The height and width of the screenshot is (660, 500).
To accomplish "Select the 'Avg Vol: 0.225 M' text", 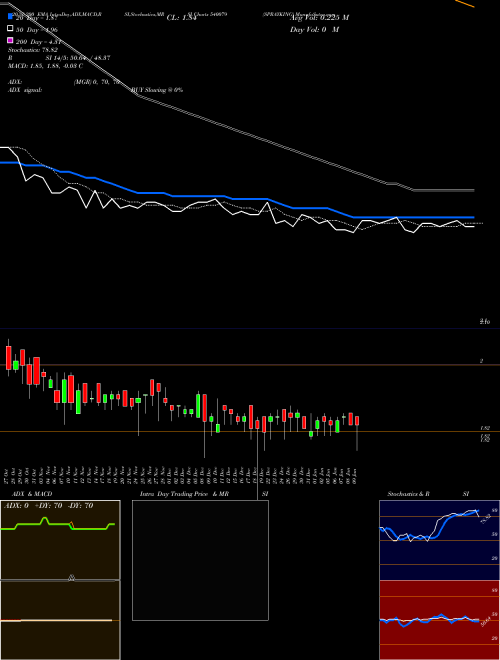I will [319, 18].
